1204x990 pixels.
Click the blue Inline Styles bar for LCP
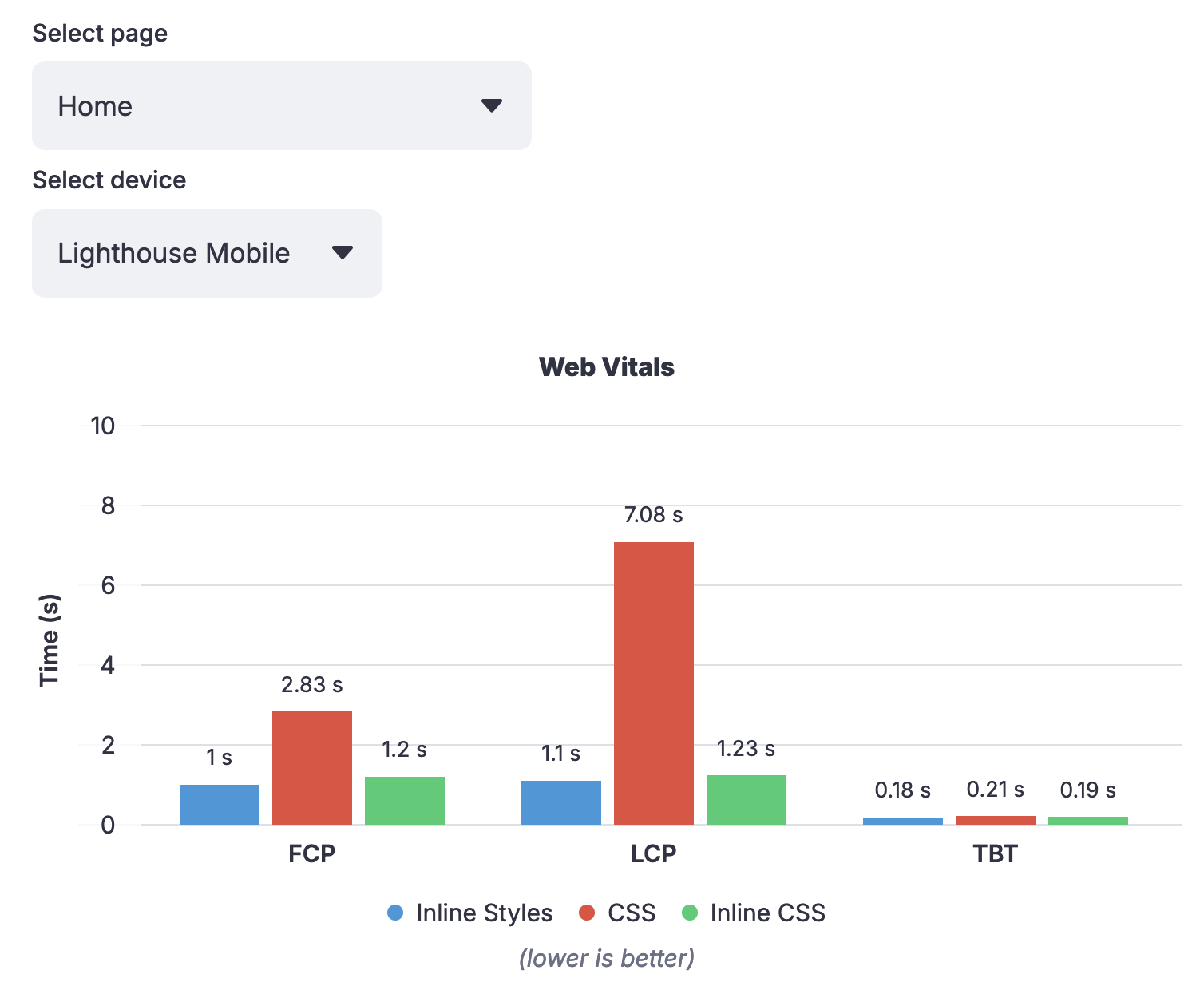(x=561, y=802)
